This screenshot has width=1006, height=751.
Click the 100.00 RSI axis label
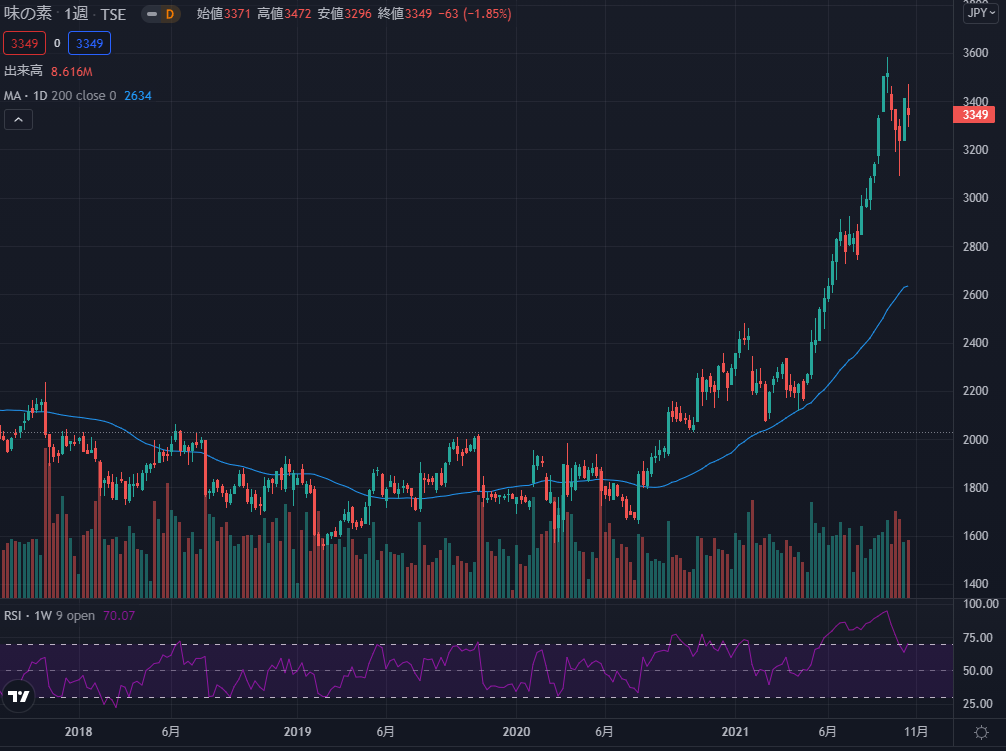coord(981,604)
